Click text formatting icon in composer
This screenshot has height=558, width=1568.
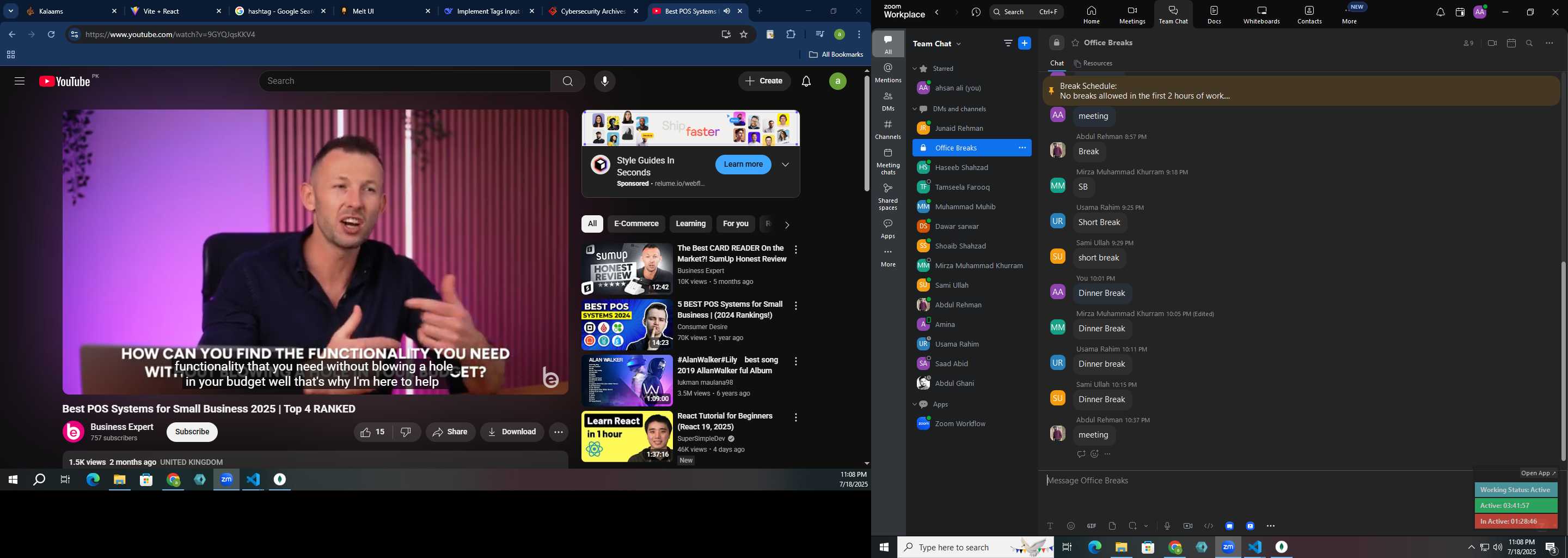point(1050,526)
